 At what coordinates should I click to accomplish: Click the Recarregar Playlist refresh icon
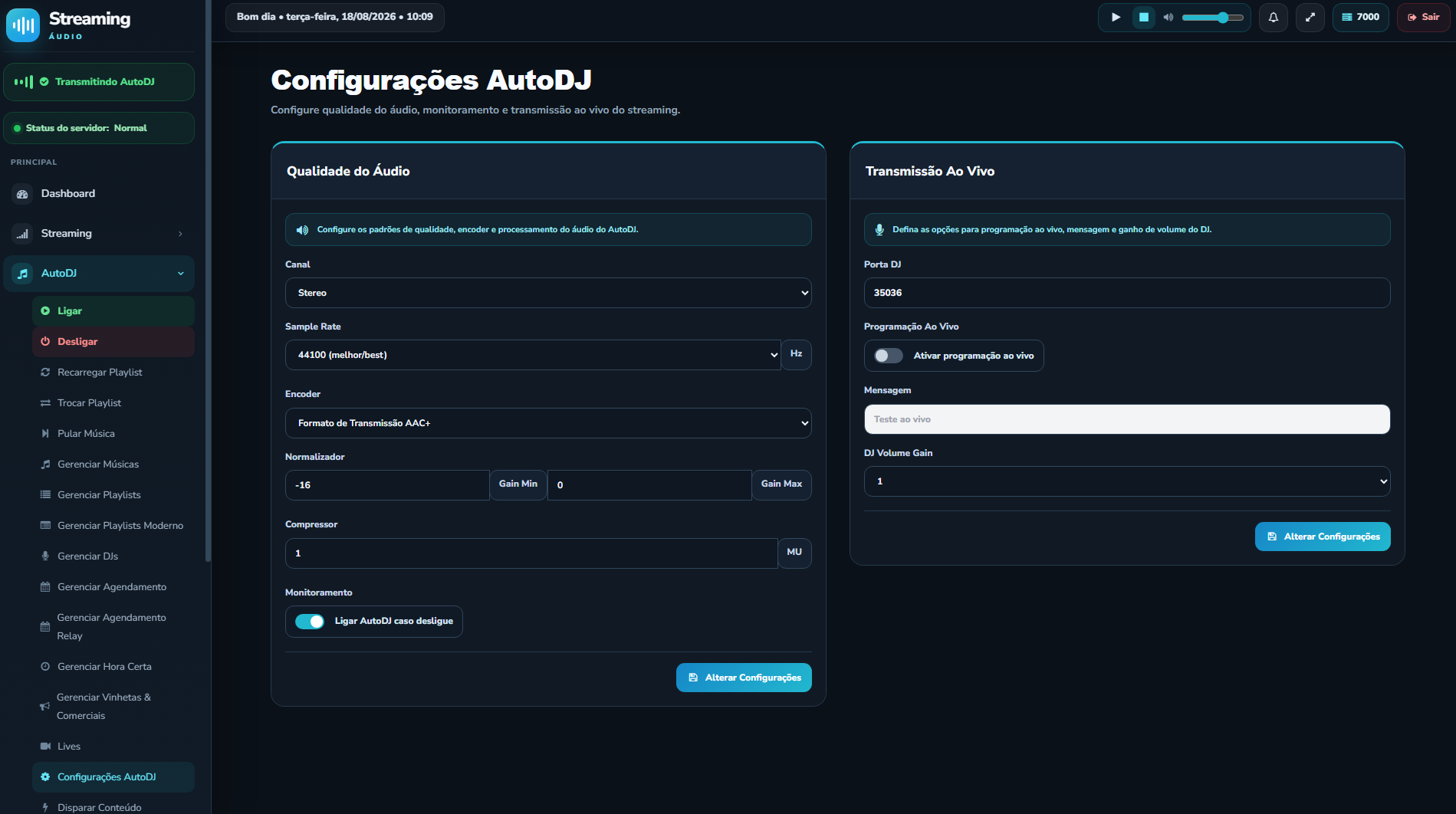[45, 373]
